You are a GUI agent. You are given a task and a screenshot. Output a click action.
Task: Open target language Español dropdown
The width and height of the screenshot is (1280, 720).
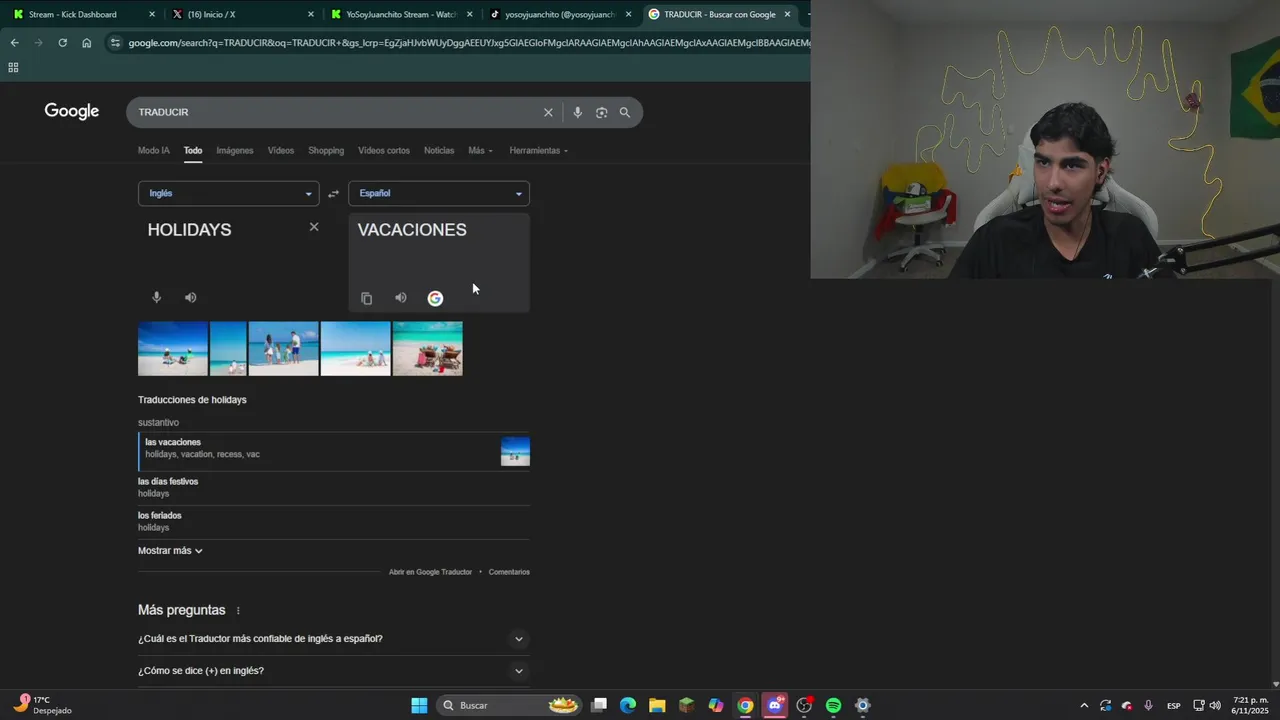439,194
